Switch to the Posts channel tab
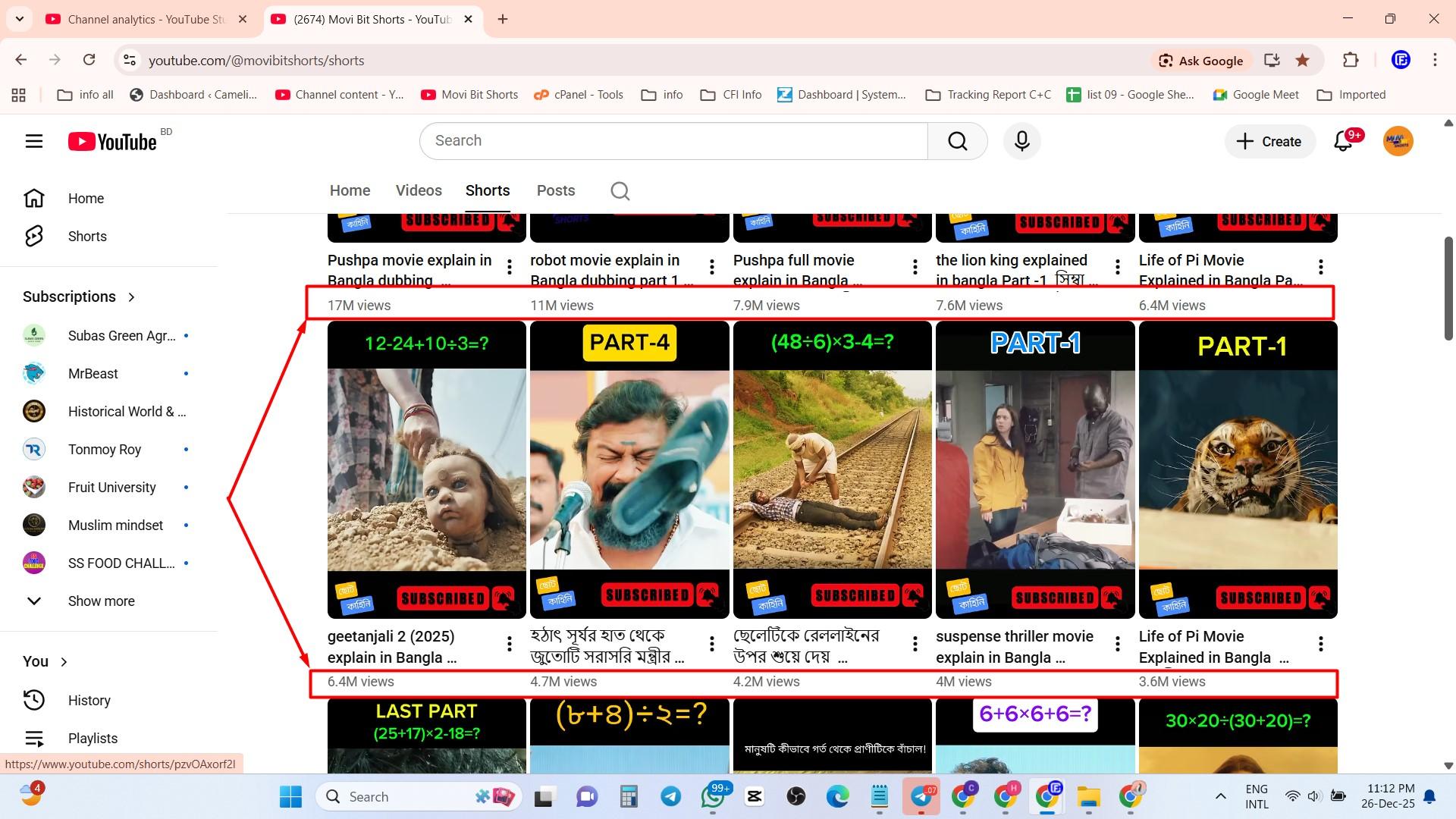This screenshot has width=1456, height=819. point(555,191)
